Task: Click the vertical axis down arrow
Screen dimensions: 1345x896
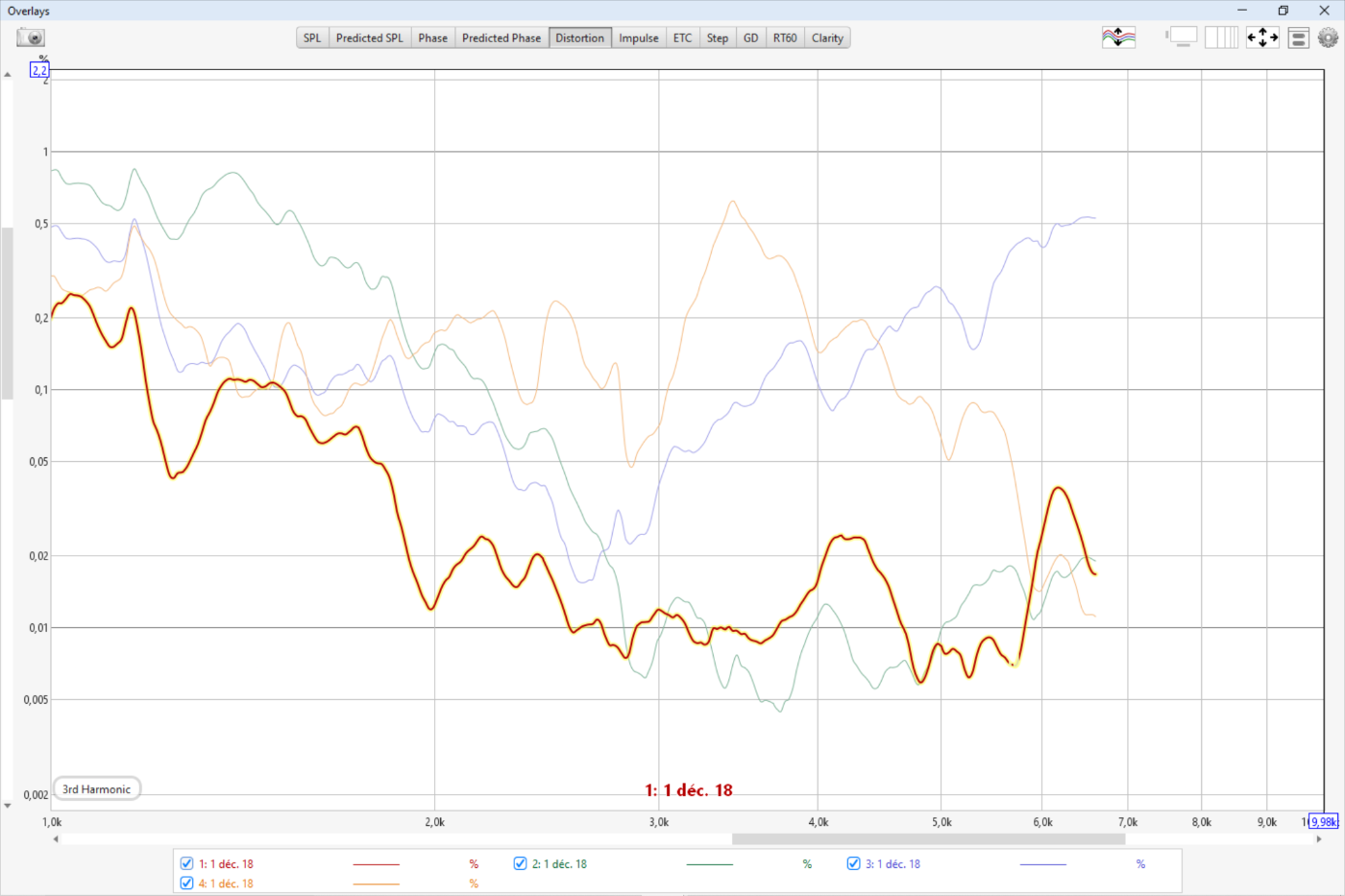Action: [8, 806]
